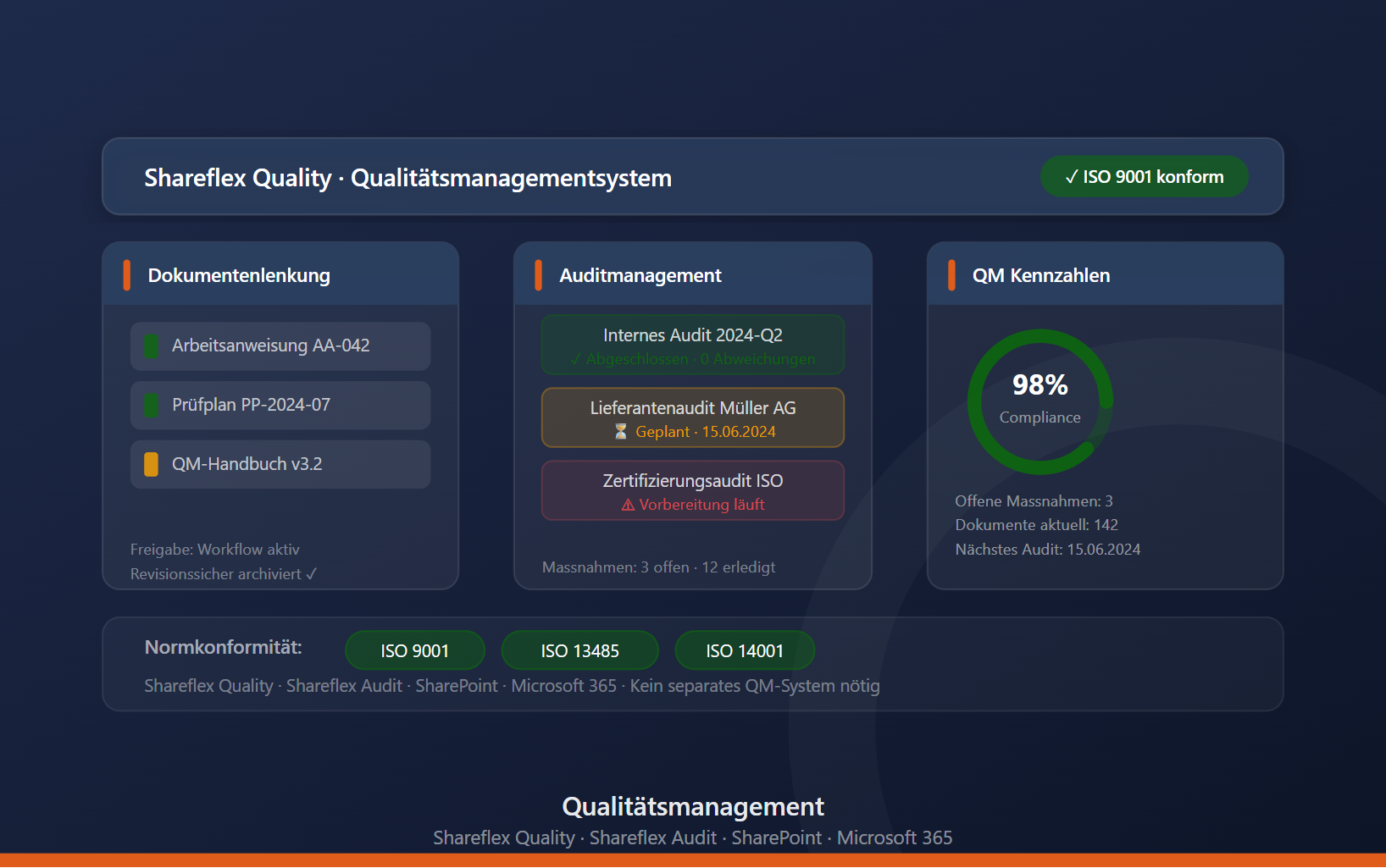Click the 'Normkonformität:' label
Viewport: 1386px width, 868px height.
click(x=224, y=648)
